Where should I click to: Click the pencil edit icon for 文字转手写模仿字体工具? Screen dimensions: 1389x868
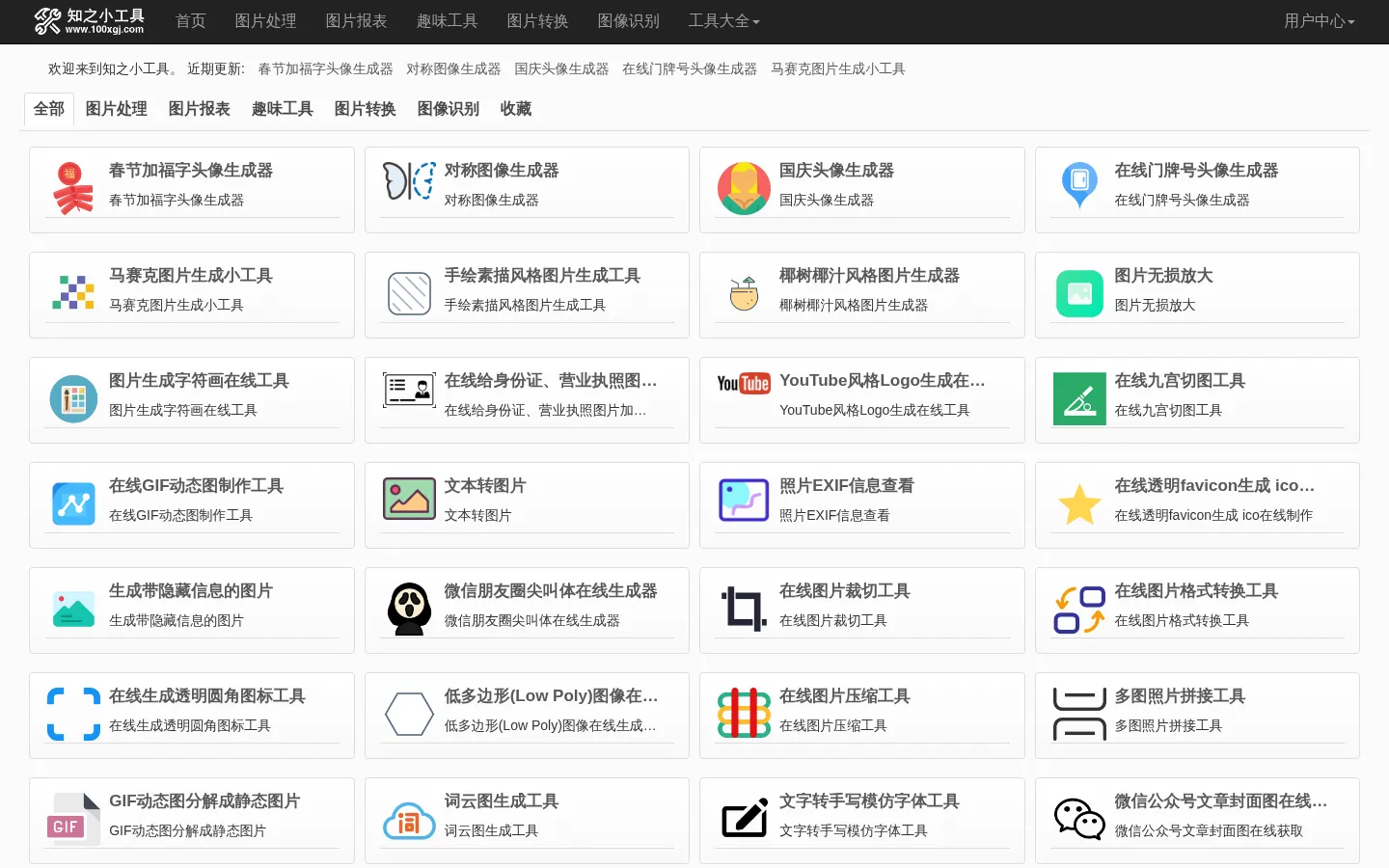click(x=744, y=819)
